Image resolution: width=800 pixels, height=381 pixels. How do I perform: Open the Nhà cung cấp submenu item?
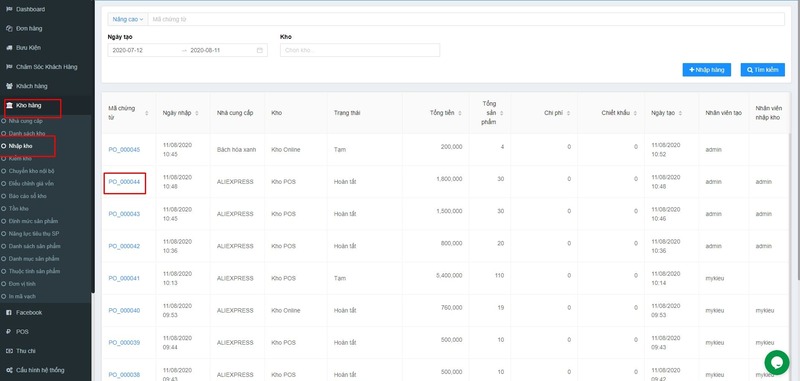26,121
